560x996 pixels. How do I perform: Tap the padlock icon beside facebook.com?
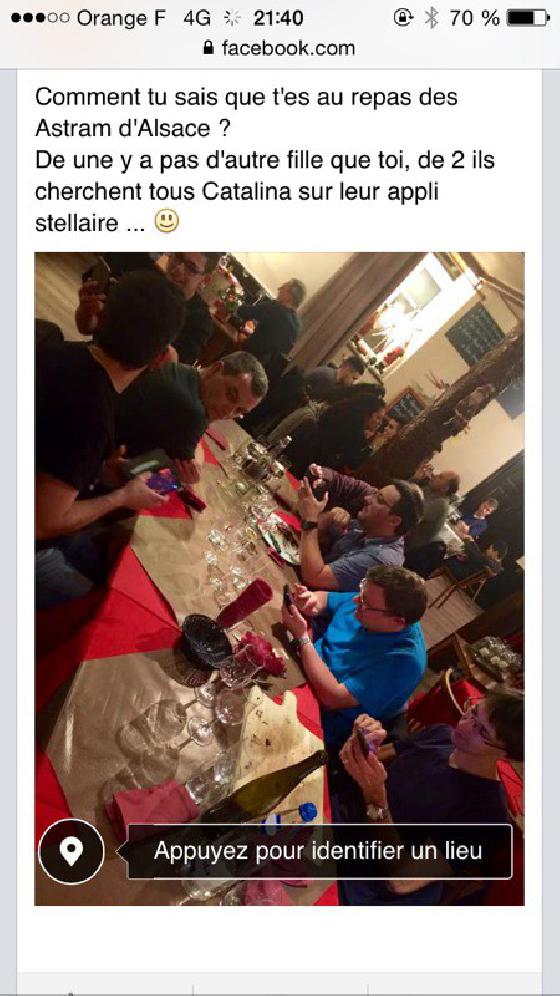coord(208,48)
